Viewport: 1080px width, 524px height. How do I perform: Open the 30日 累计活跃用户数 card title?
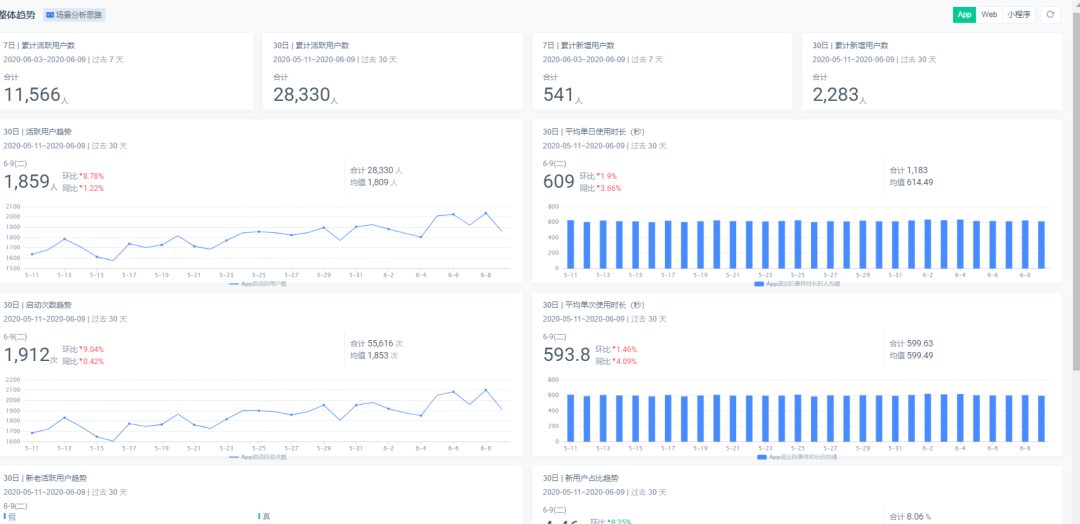(311, 45)
